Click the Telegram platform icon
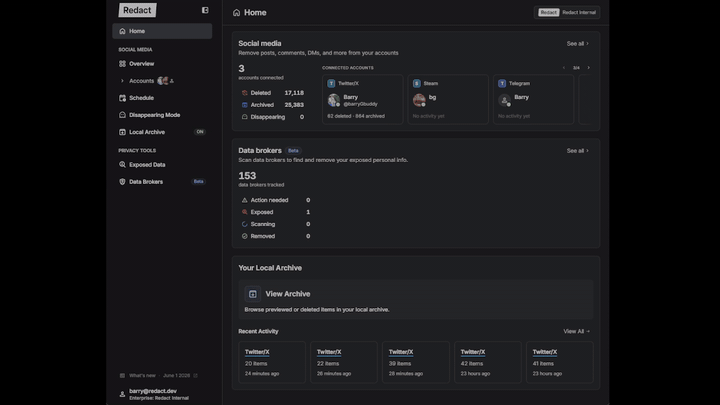This screenshot has width=720, height=405. pos(502,84)
